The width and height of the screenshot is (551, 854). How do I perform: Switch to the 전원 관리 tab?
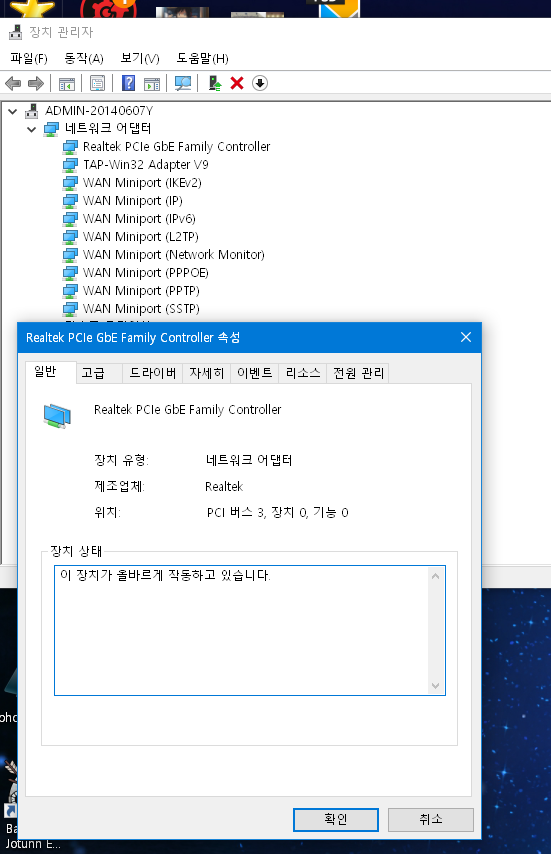358,373
